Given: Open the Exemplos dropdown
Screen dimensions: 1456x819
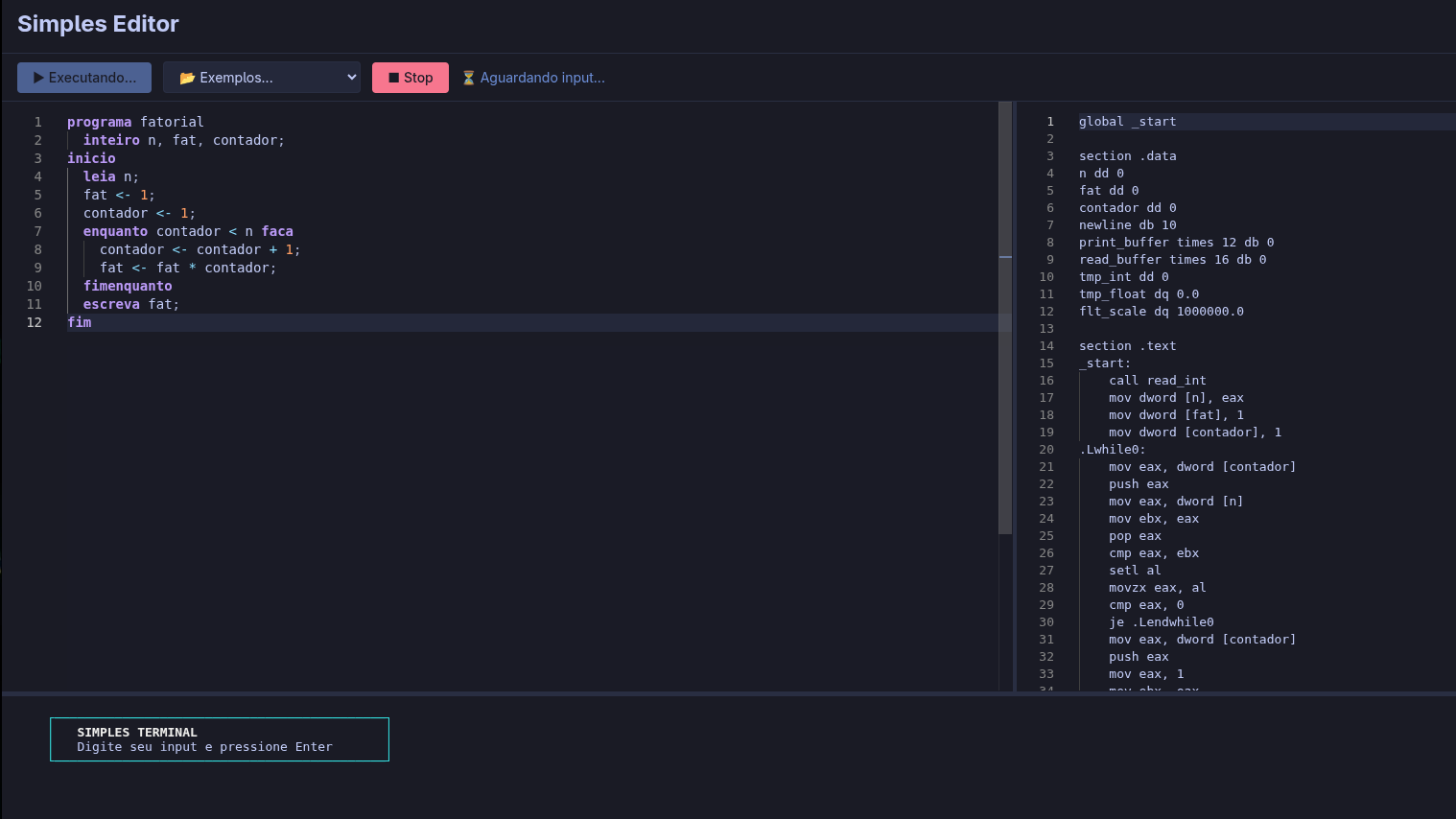Looking at the screenshot, I should point(262,78).
